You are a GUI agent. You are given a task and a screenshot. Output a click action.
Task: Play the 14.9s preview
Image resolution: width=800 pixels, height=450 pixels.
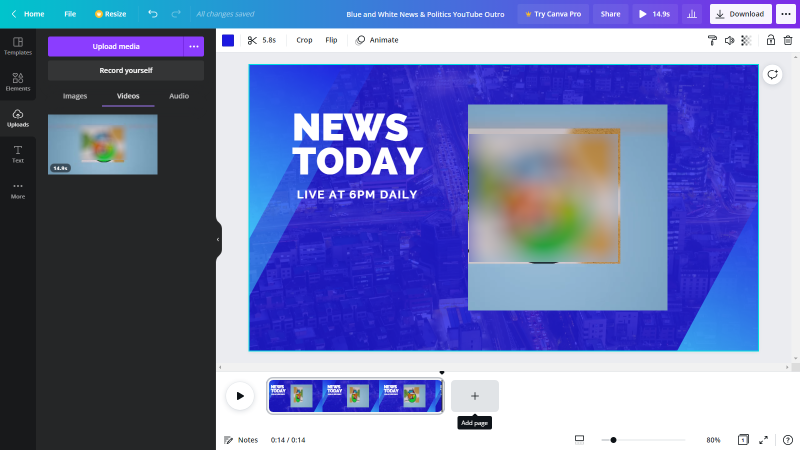654,14
